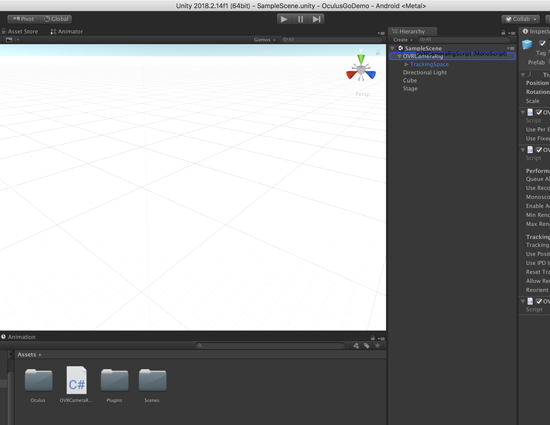The width and height of the screenshot is (550, 425).
Task: Click the red X axis gizmo cone
Action: (x=351, y=75)
